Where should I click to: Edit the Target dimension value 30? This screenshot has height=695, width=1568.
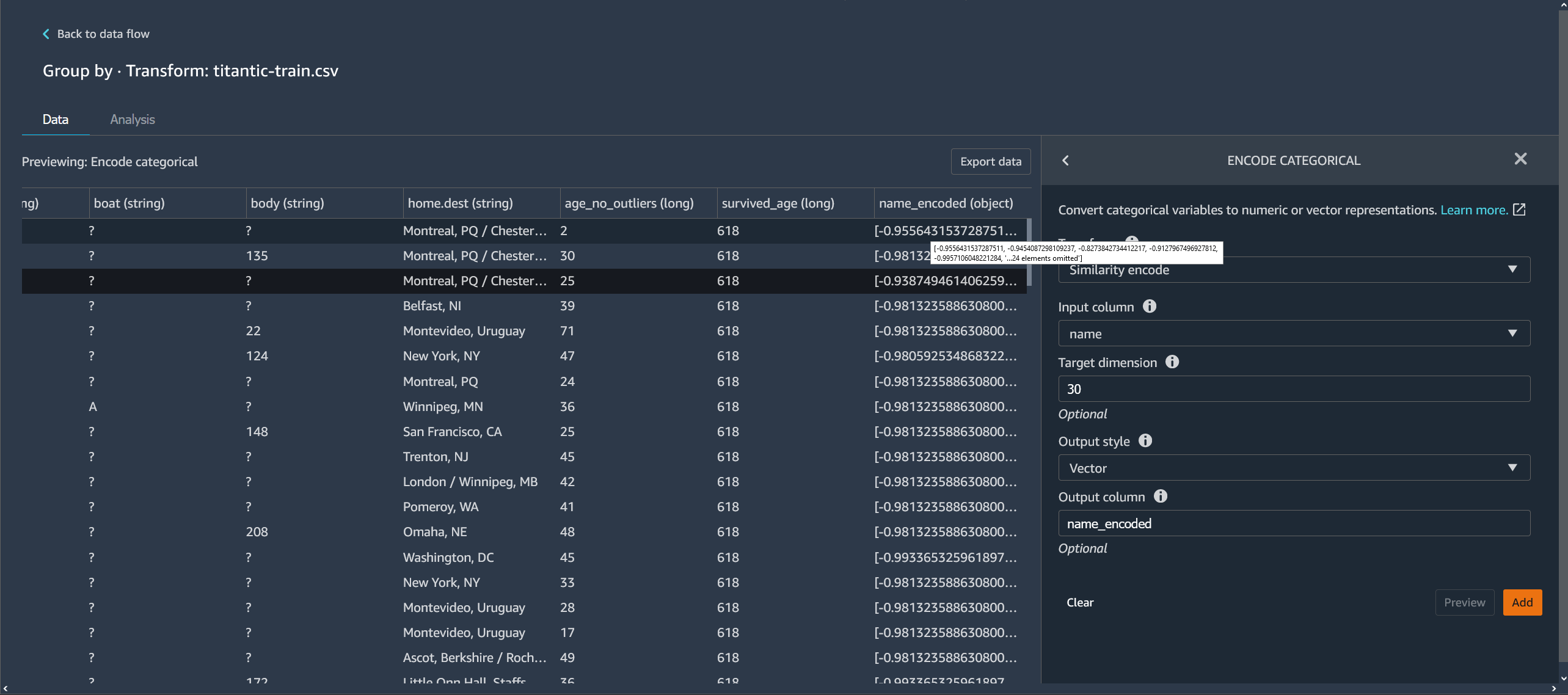1293,388
